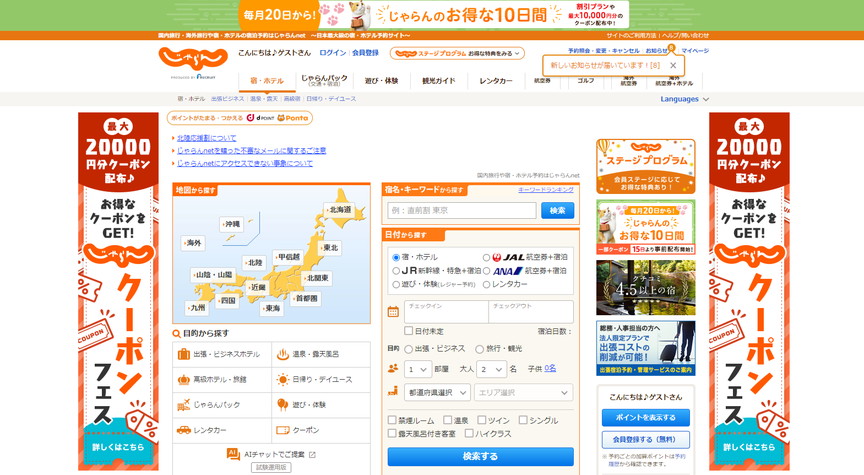864x475 pixels.
Task: Click the マイページ link
Action: pyautogui.click(x=695, y=51)
